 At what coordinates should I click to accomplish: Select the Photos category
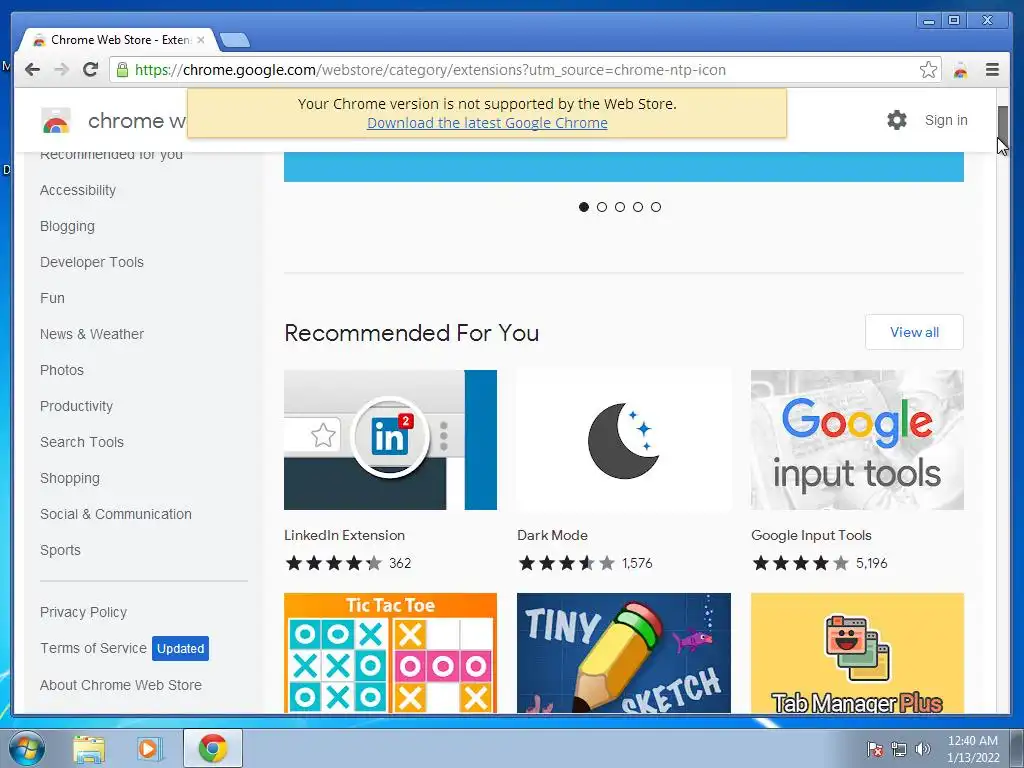tap(62, 370)
